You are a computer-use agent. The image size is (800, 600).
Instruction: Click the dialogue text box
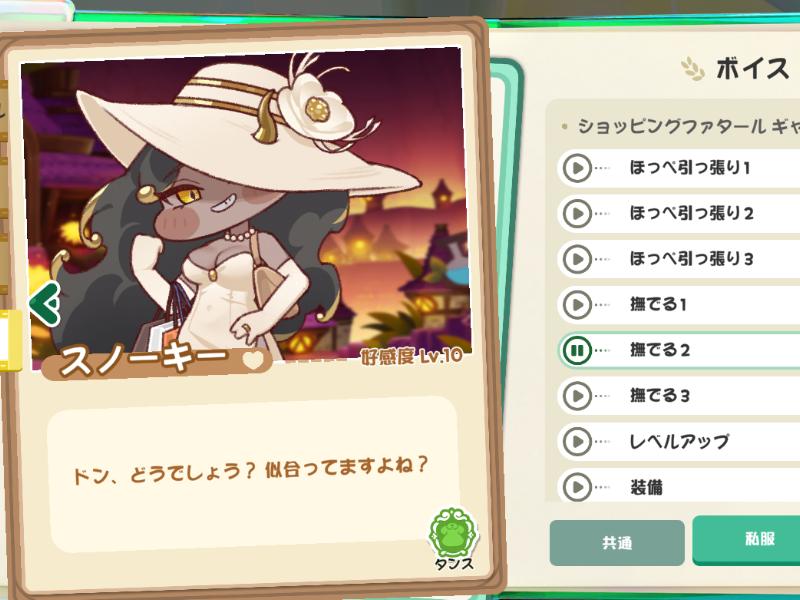[253, 474]
